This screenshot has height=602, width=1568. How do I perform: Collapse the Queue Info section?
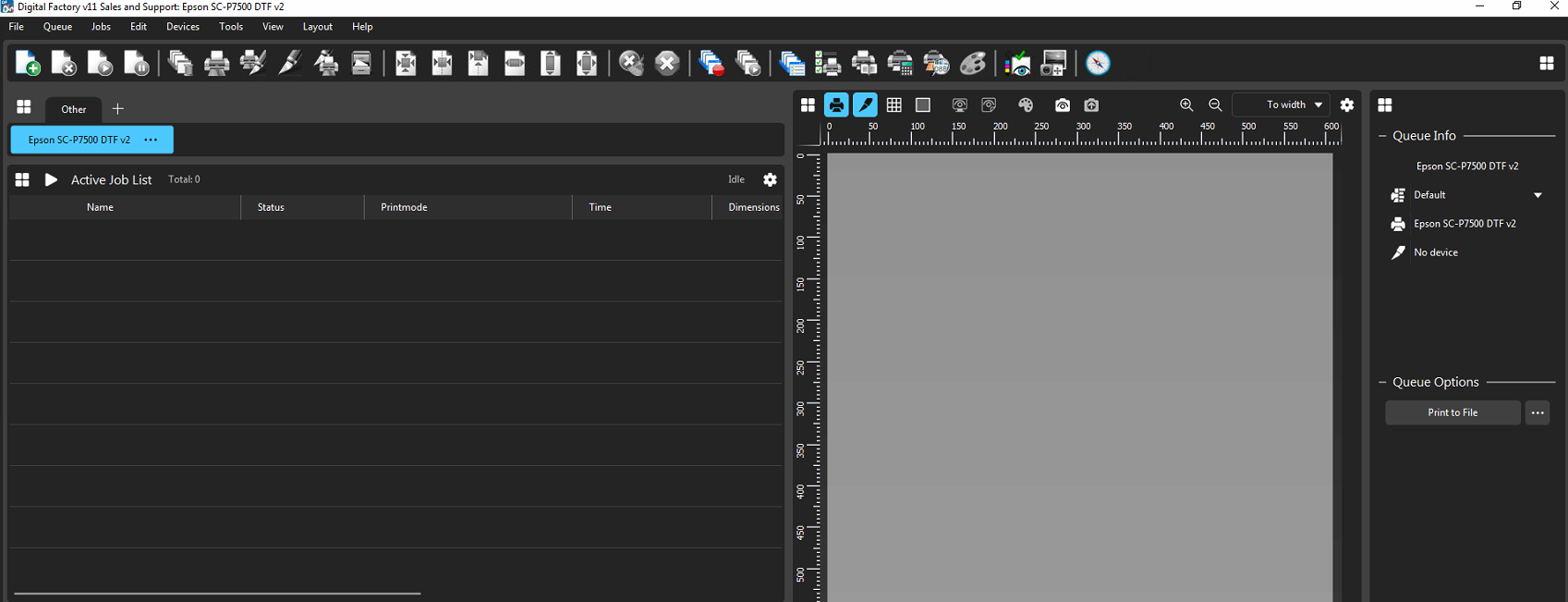[x=1382, y=136]
